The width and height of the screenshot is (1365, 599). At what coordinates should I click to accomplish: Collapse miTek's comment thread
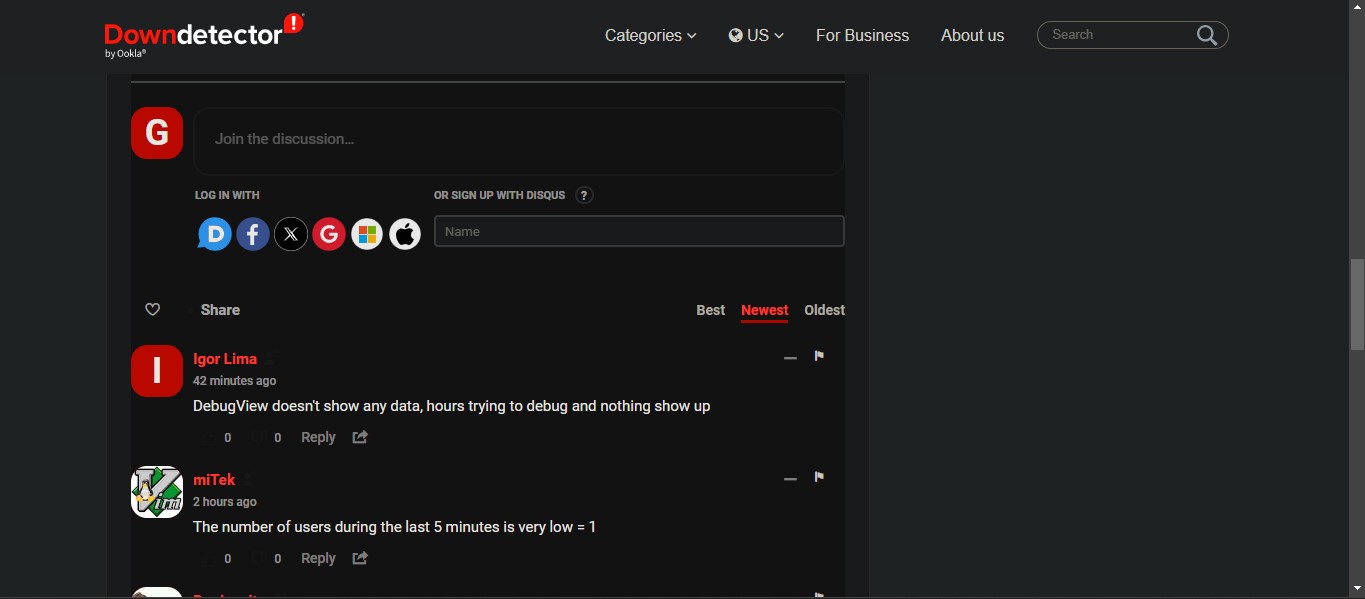click(x=790, y=478)
